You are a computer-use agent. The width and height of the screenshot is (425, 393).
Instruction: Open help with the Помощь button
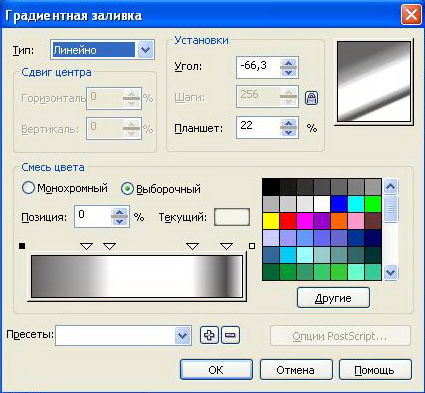375,369
